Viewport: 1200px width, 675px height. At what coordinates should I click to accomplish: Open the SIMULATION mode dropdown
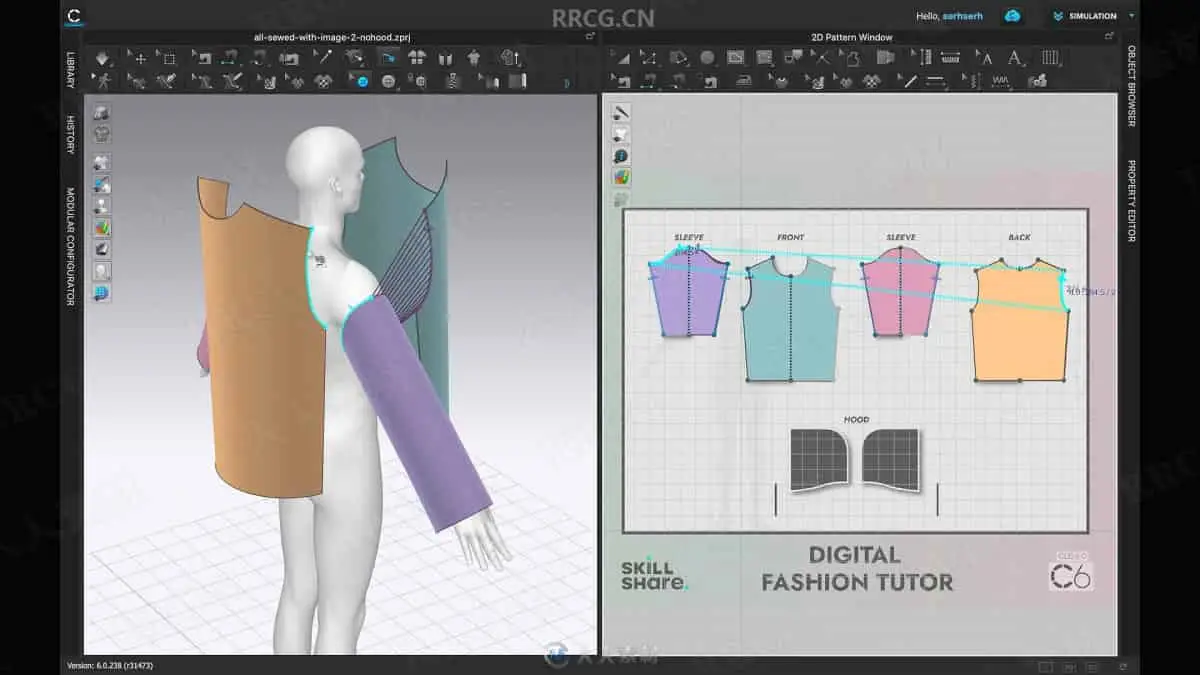pyautogui.click(x=1093, y=16)
